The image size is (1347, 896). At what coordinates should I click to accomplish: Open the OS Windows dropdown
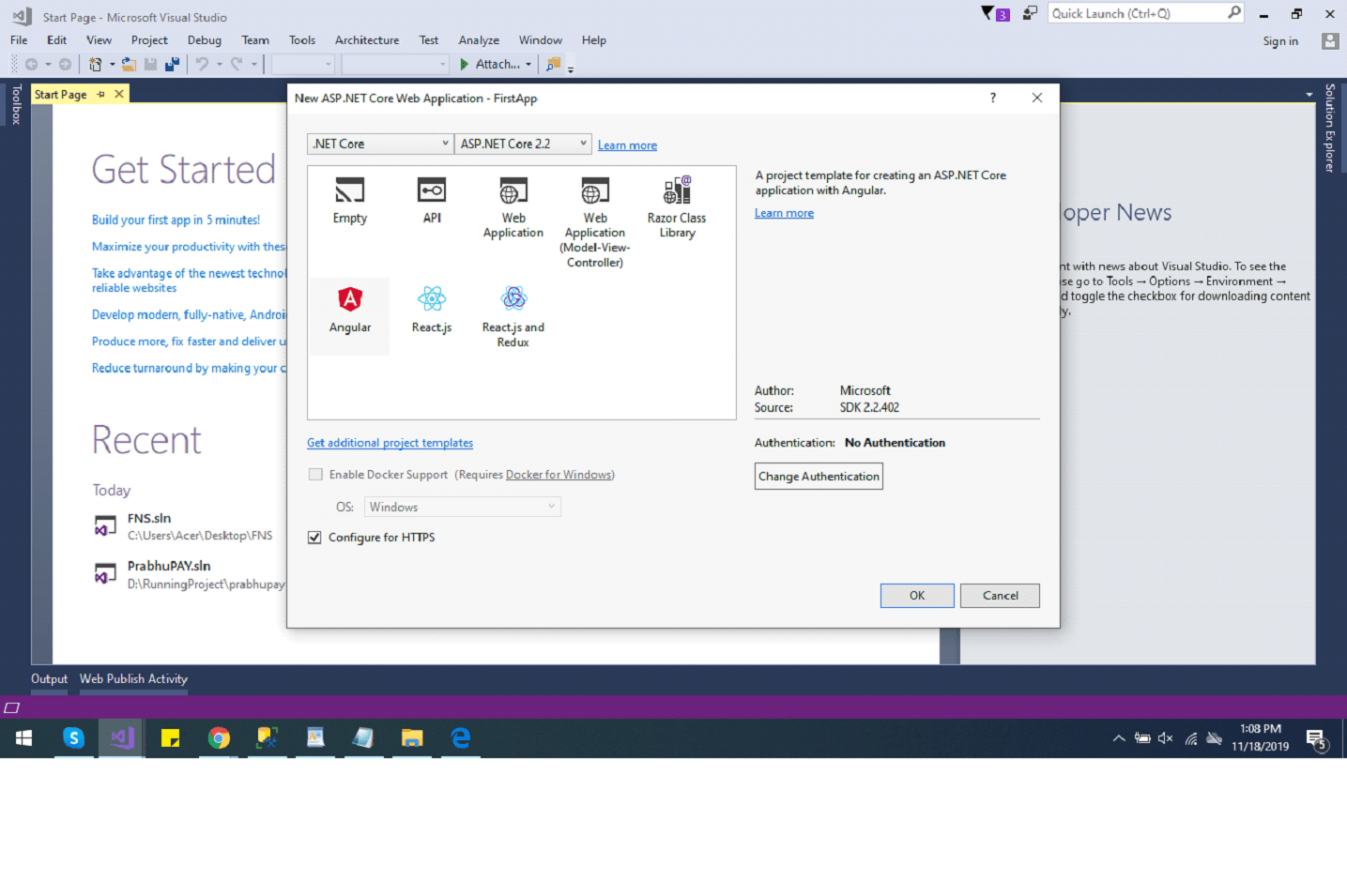(x=463, y=507)
